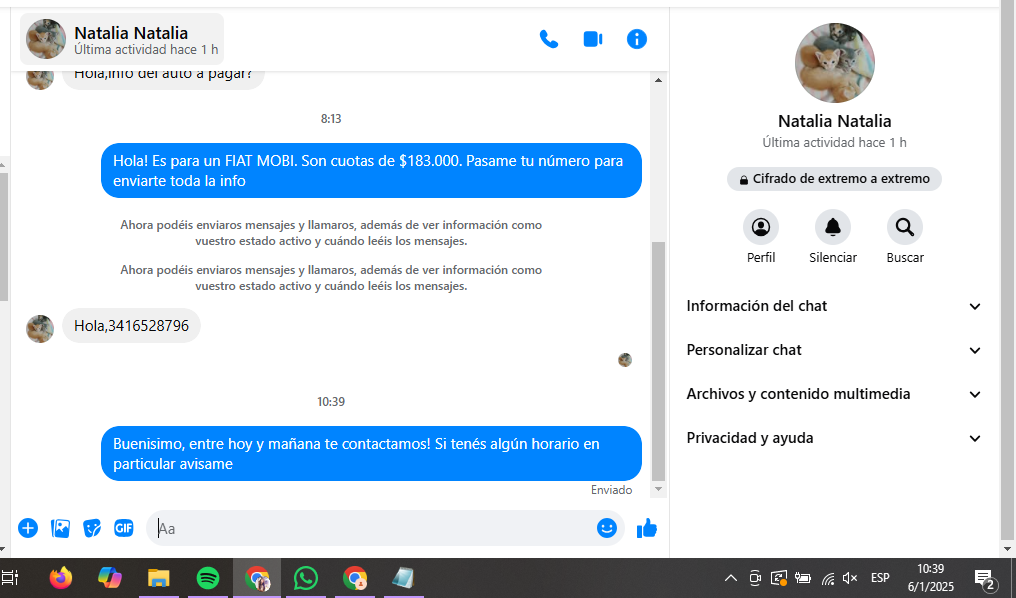The width and height of the screenshot is (1016, 598).
Task: Click the Enviado status label
Action: [611, 490]
